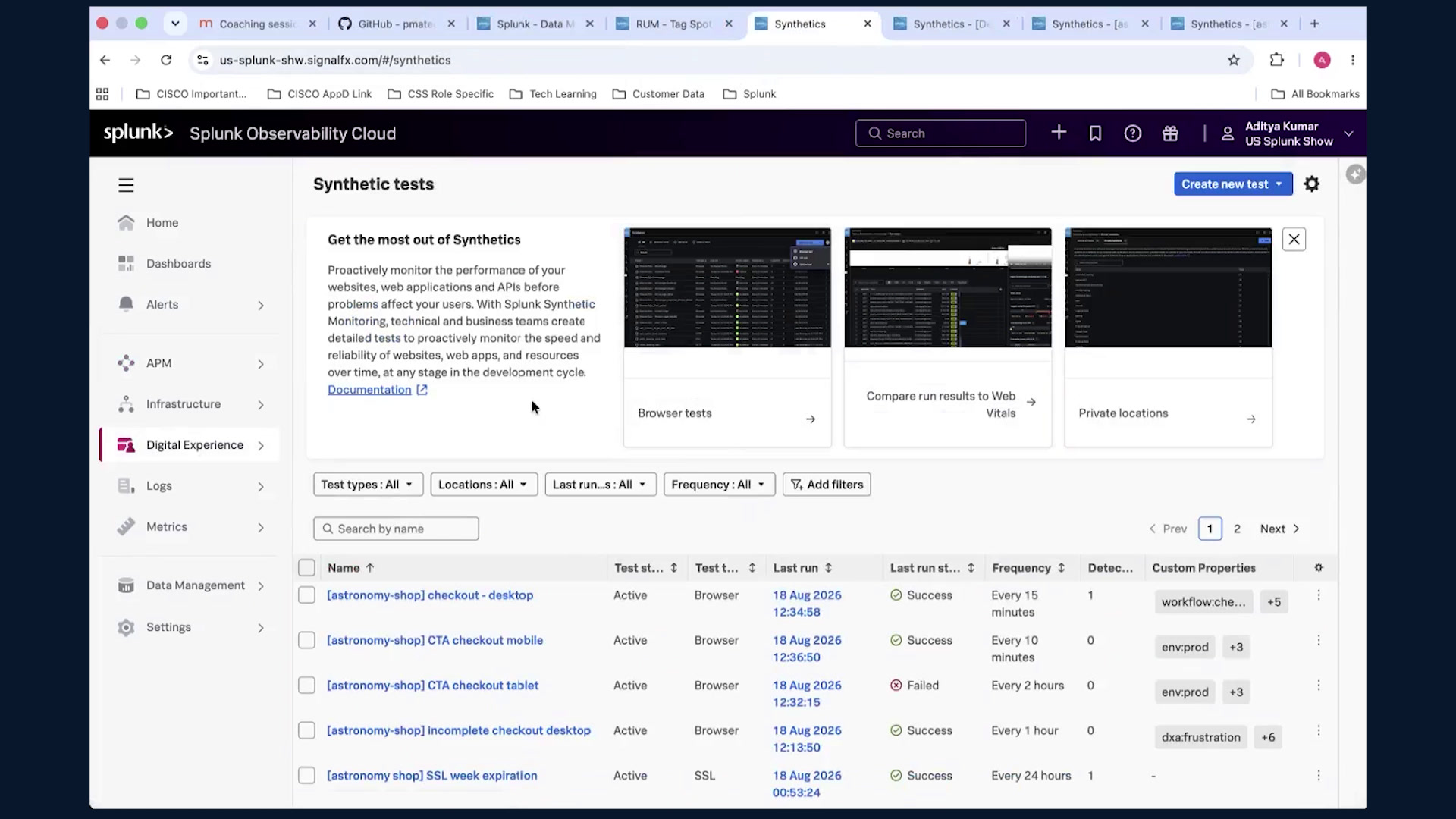Click the Dashboards sidebar icon

click(126, 263)
